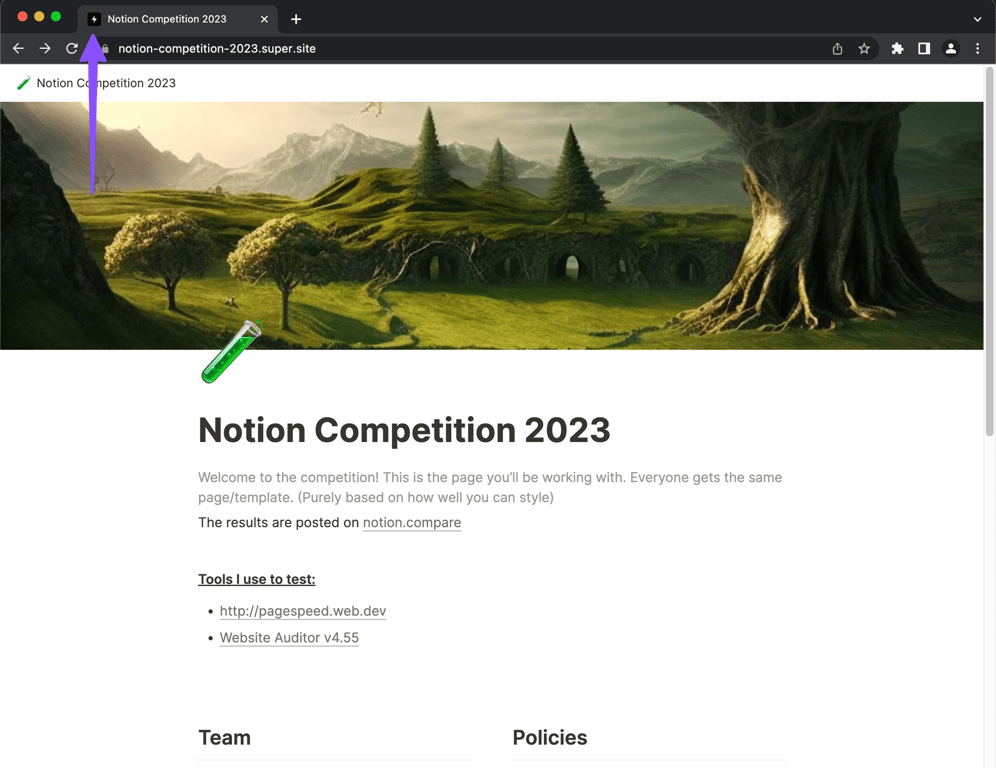Viewport: 996px width, 768px height.
Task: Click the Notion Competition 2023 page title
Action: [404, 430]
